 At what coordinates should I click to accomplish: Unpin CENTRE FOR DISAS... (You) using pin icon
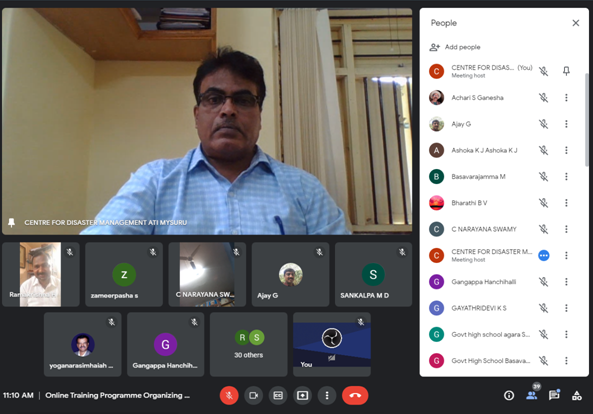tap(566, 71)
